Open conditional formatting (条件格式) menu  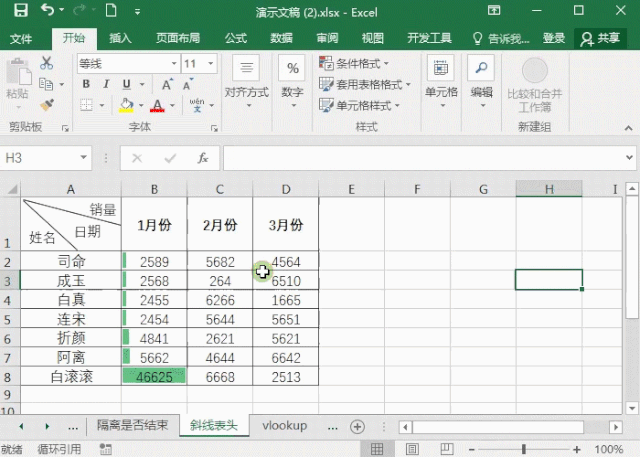pos(353,63)
